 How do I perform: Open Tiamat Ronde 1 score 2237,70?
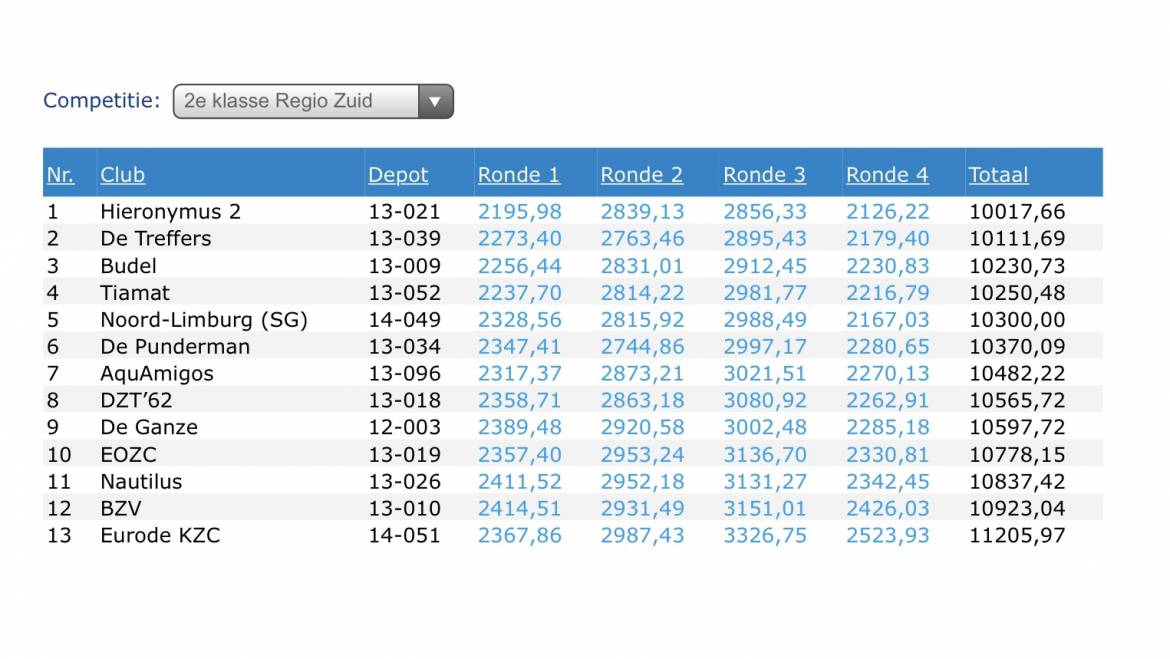click(519, 293)
